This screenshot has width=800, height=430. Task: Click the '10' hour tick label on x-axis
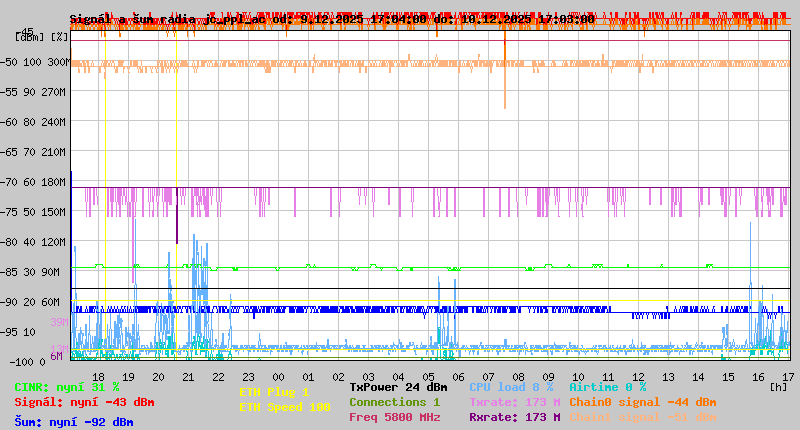(578, 377)
